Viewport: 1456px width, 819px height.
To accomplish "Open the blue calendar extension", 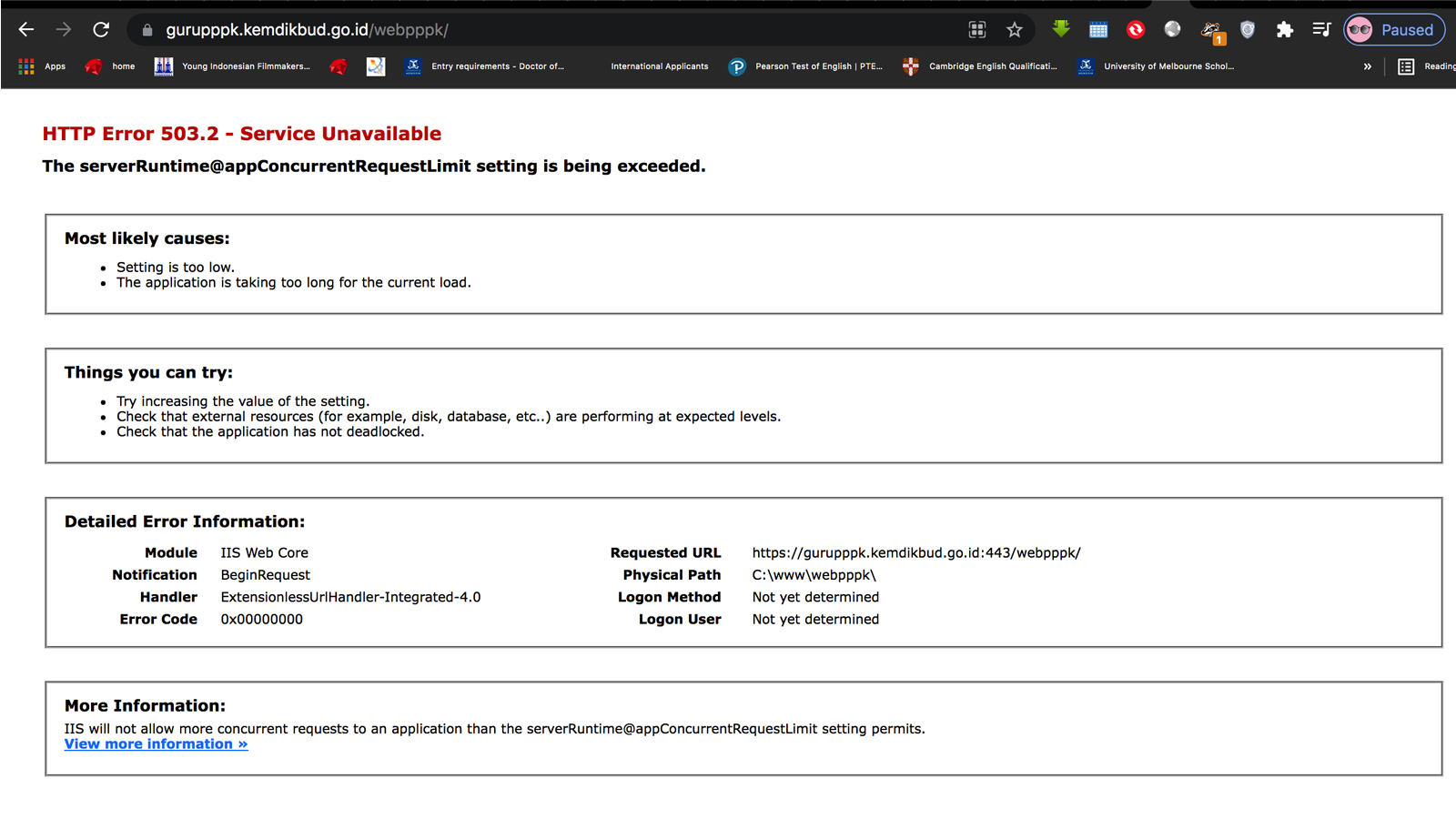I will pyautogui.click(x=1098, y=30).
